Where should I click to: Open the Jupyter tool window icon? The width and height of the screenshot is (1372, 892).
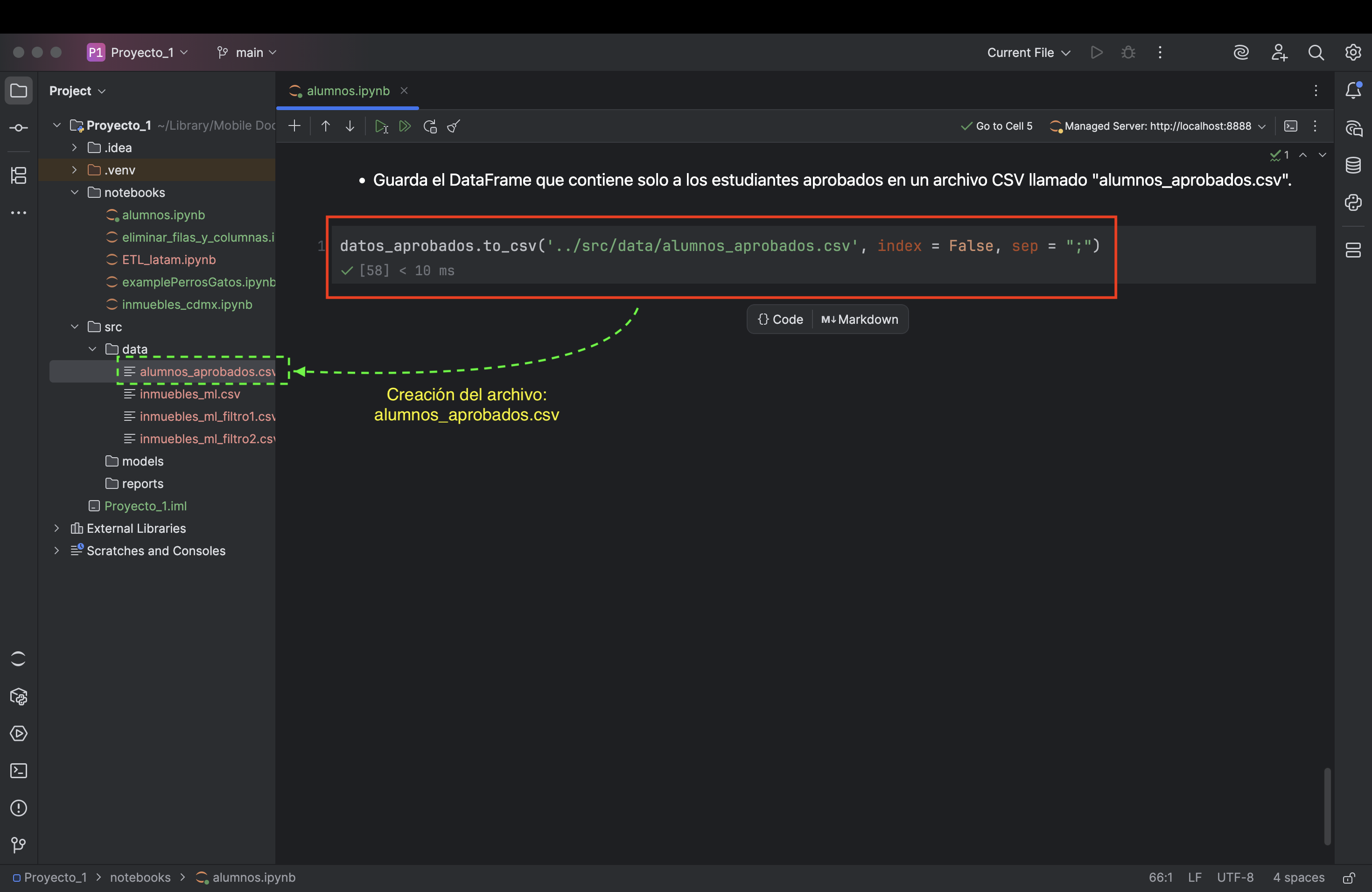19,659
